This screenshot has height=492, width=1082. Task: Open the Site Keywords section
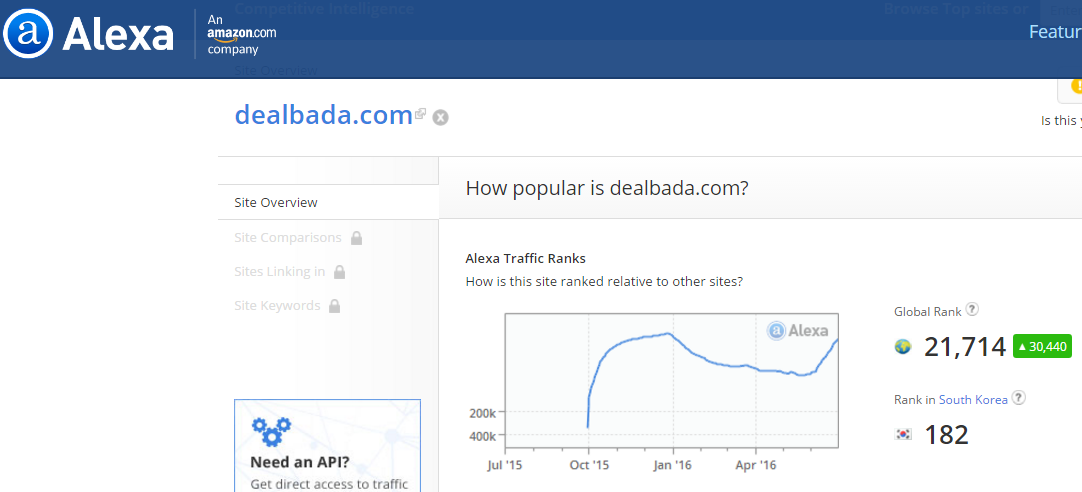click(x=277, y=306)
